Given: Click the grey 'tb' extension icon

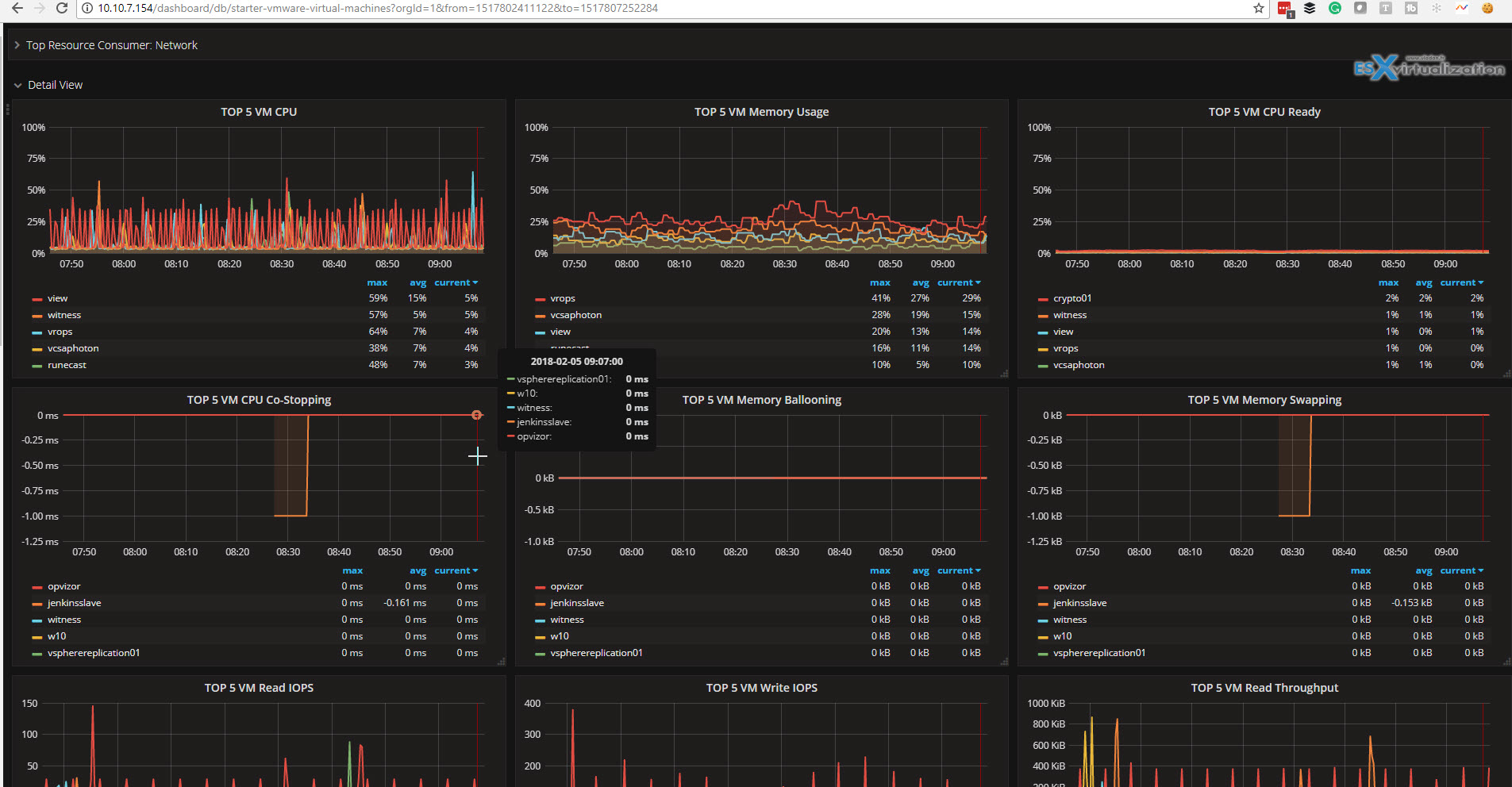Looking at the screenshot, I should (1411, 8).
